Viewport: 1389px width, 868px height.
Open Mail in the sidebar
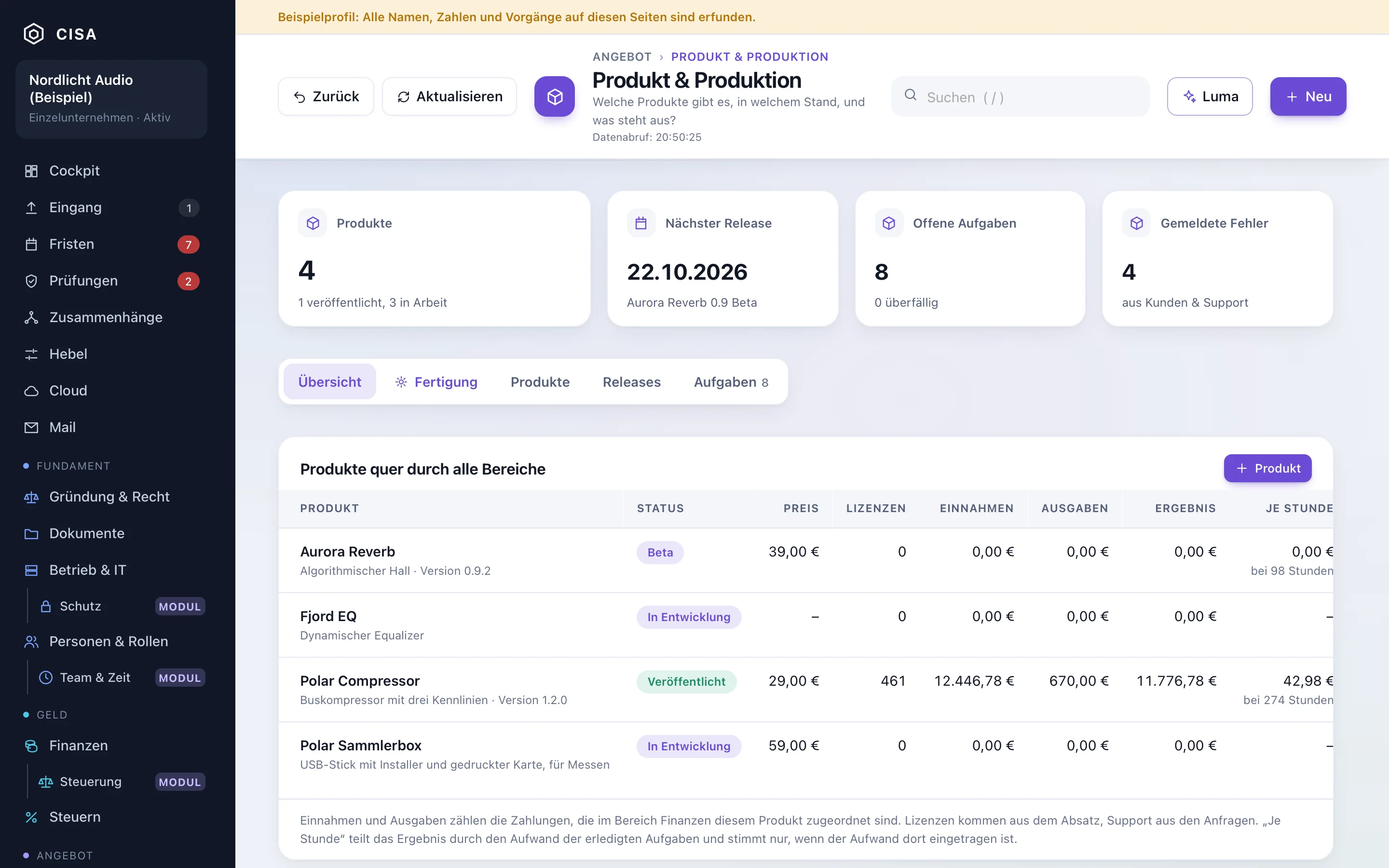click(x=111, y=428)
